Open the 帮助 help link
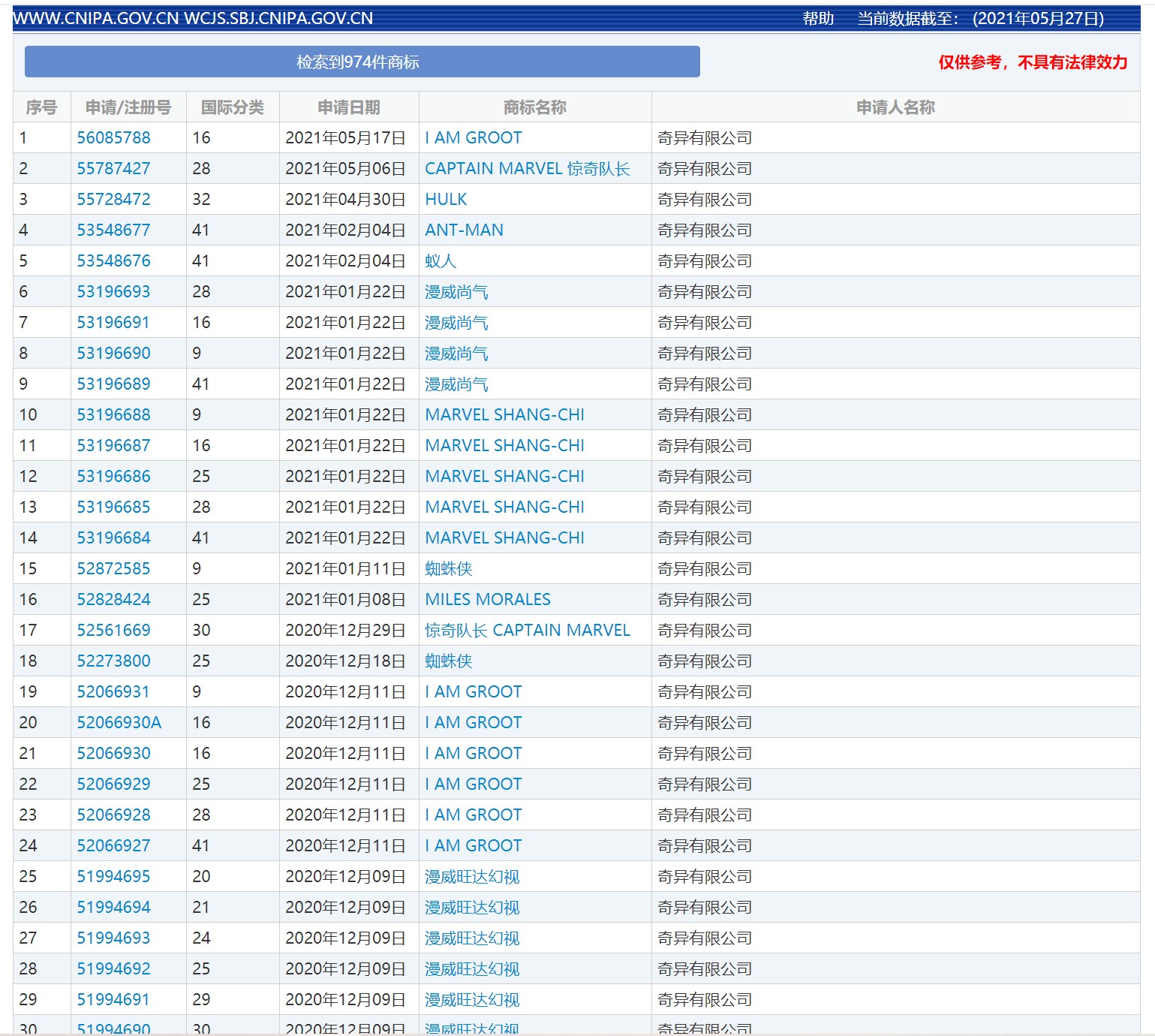 817,19
